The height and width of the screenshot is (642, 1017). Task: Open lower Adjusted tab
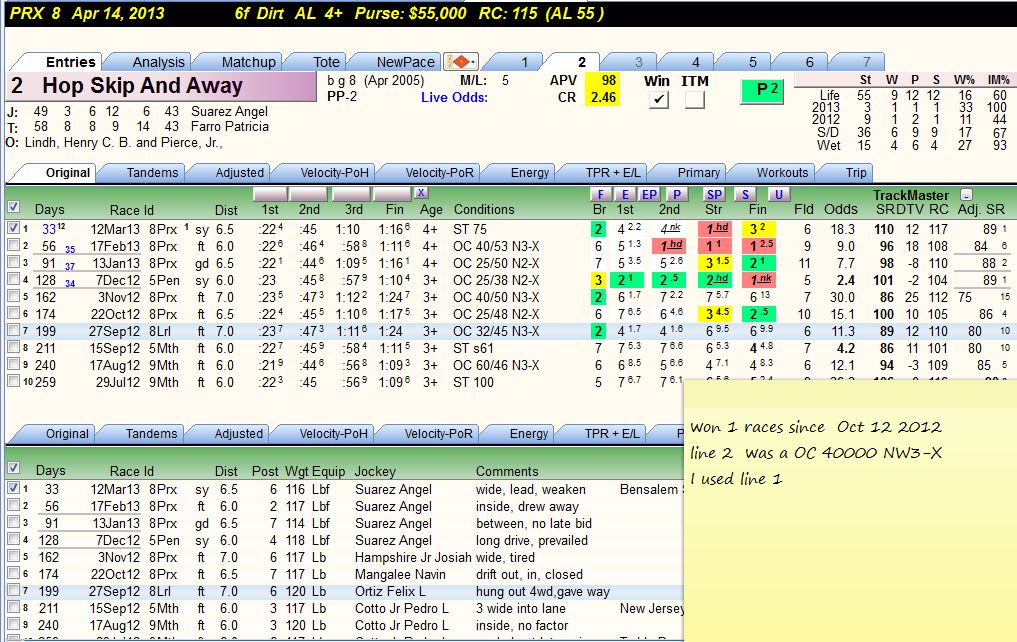pyautogui.click(x=238, y=434)
